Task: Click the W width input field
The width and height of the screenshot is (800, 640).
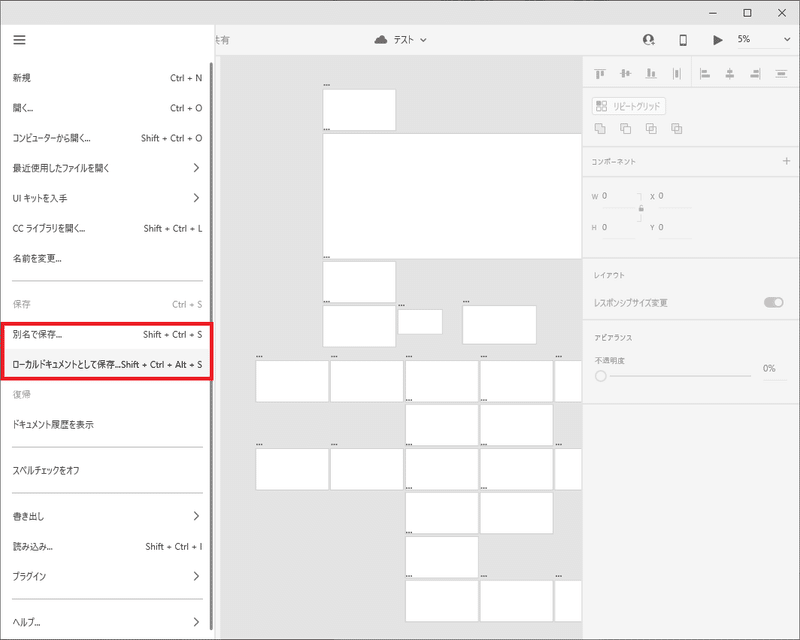Action: point(618,196)
